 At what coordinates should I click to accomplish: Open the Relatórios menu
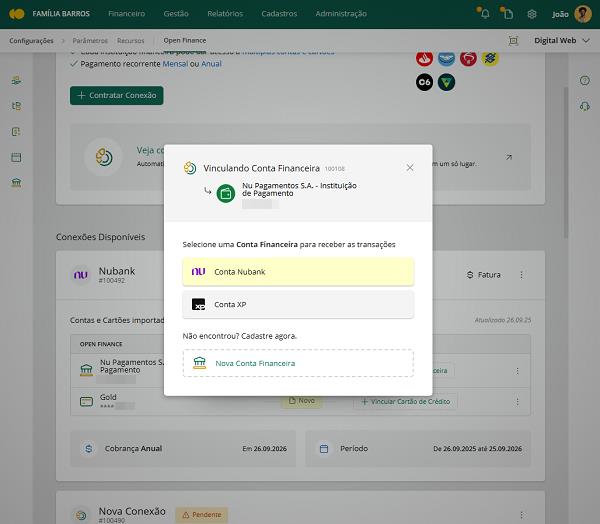point(225,14)
